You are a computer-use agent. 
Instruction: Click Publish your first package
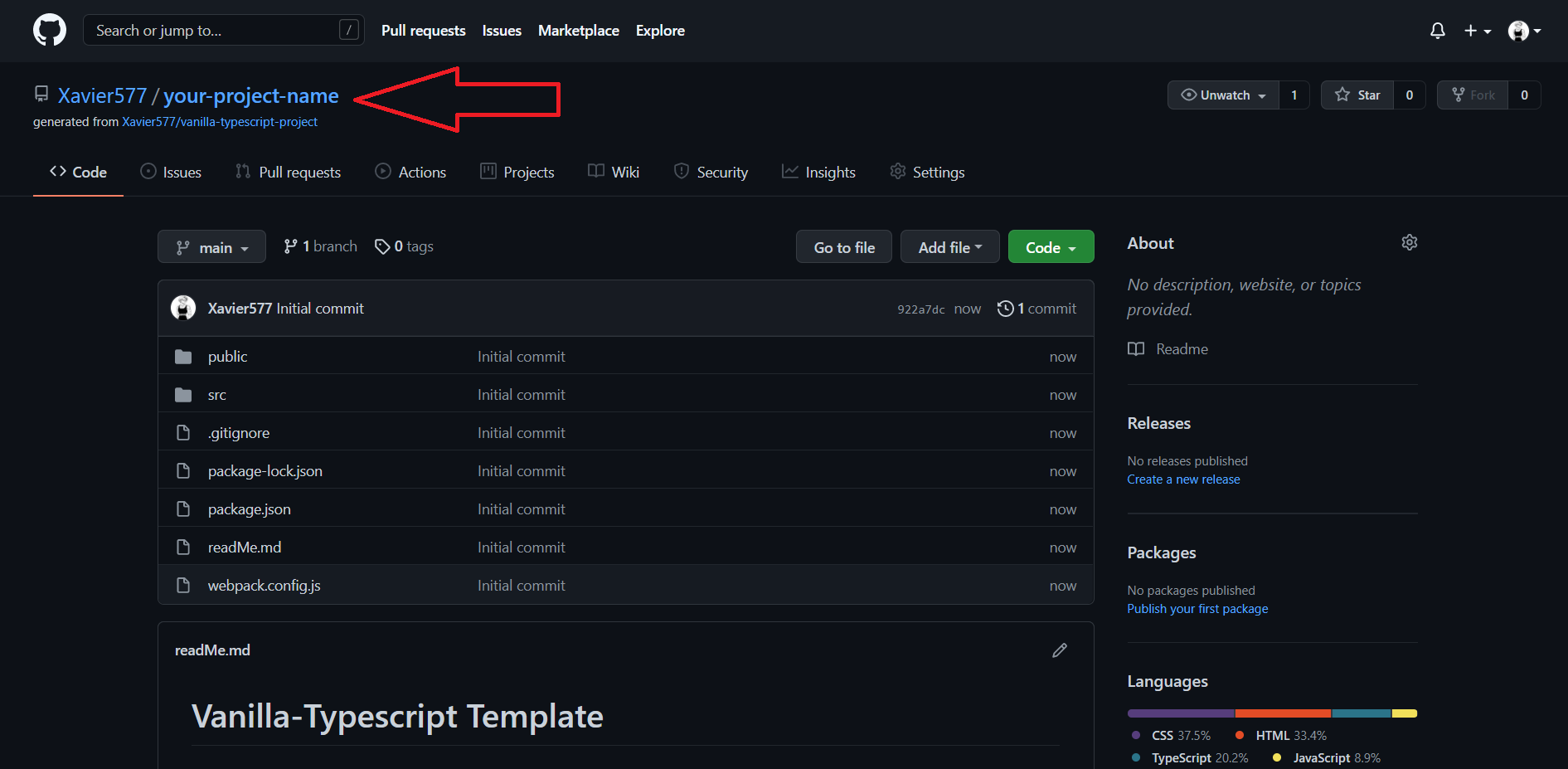[1197, 609]
